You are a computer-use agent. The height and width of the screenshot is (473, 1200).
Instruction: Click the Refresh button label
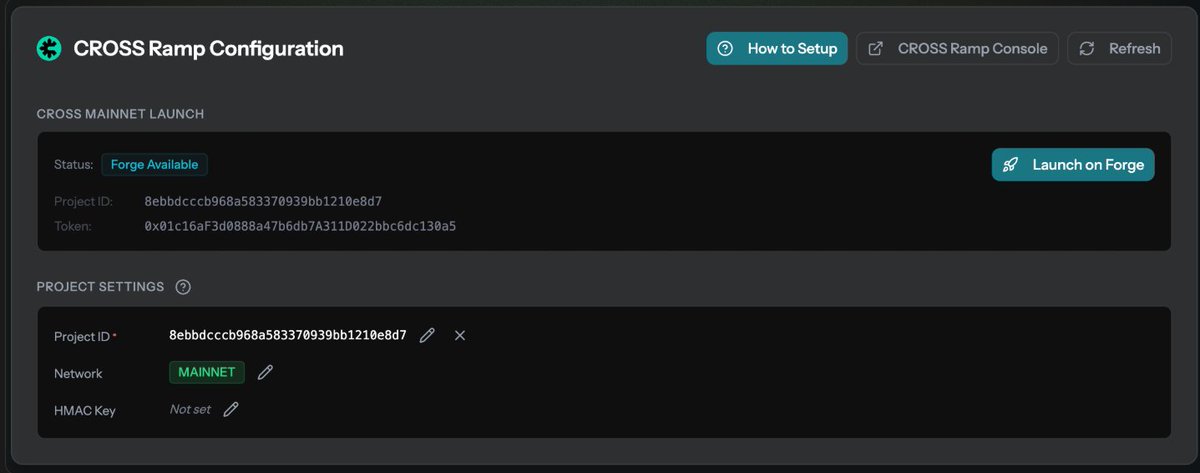(1134, 48)
